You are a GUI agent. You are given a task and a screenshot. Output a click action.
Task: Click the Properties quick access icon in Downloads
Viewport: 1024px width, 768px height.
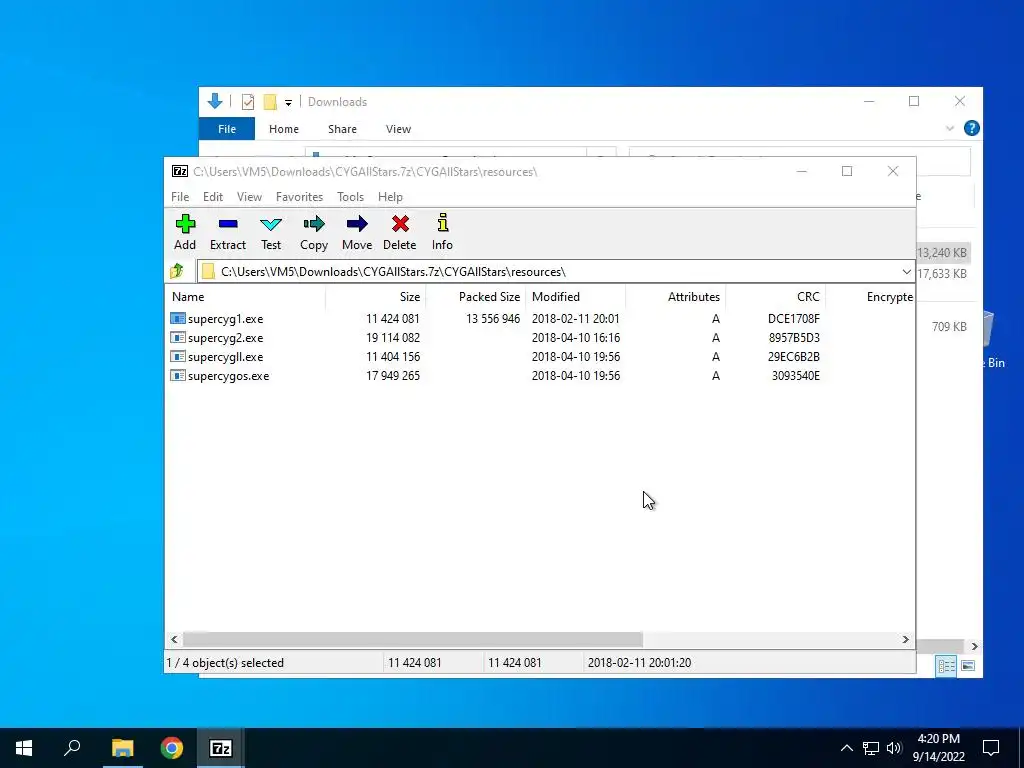click(x=248, y=102)
